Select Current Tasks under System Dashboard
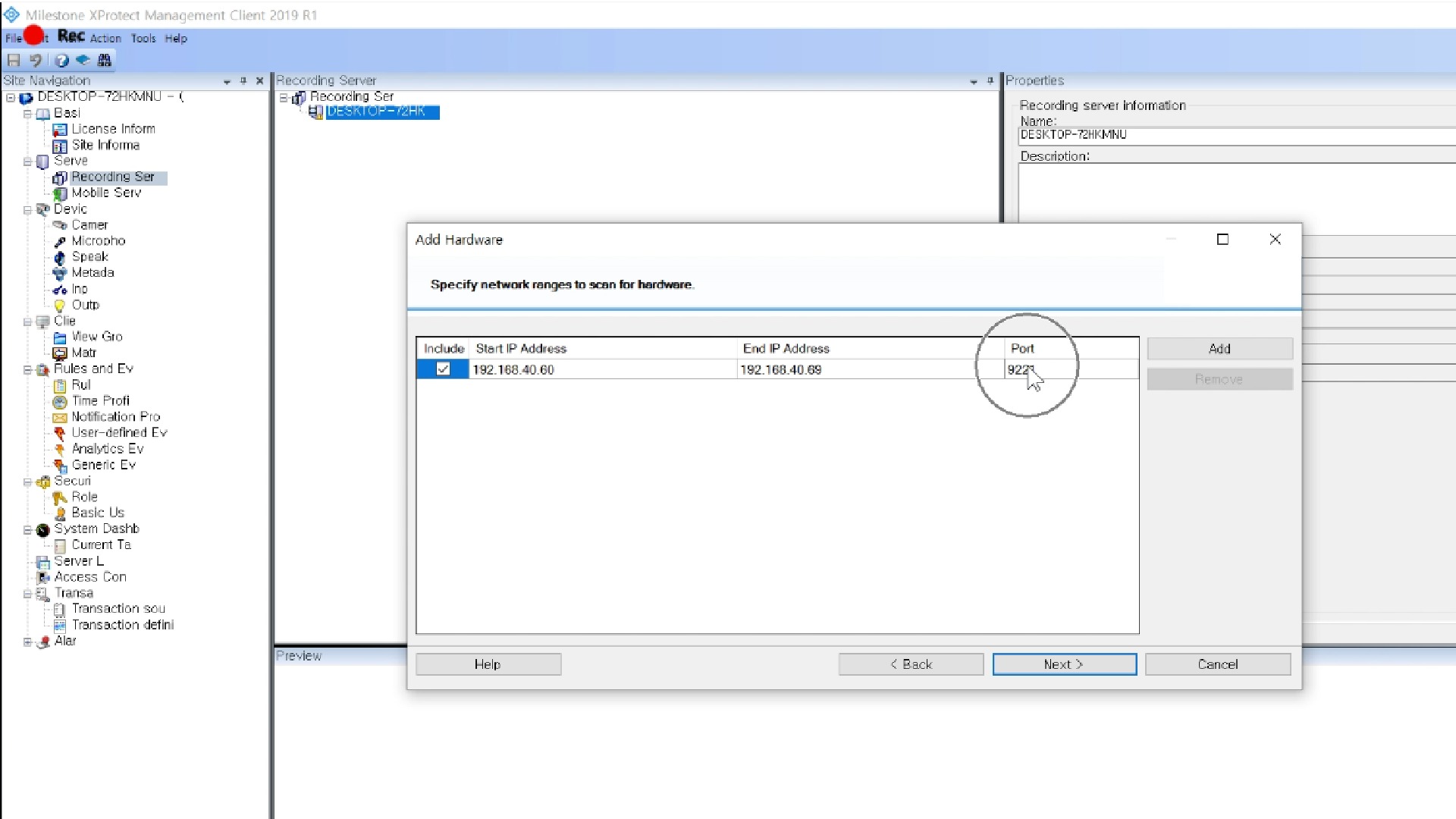1456x819 pixels. click(x=101, y=545)
